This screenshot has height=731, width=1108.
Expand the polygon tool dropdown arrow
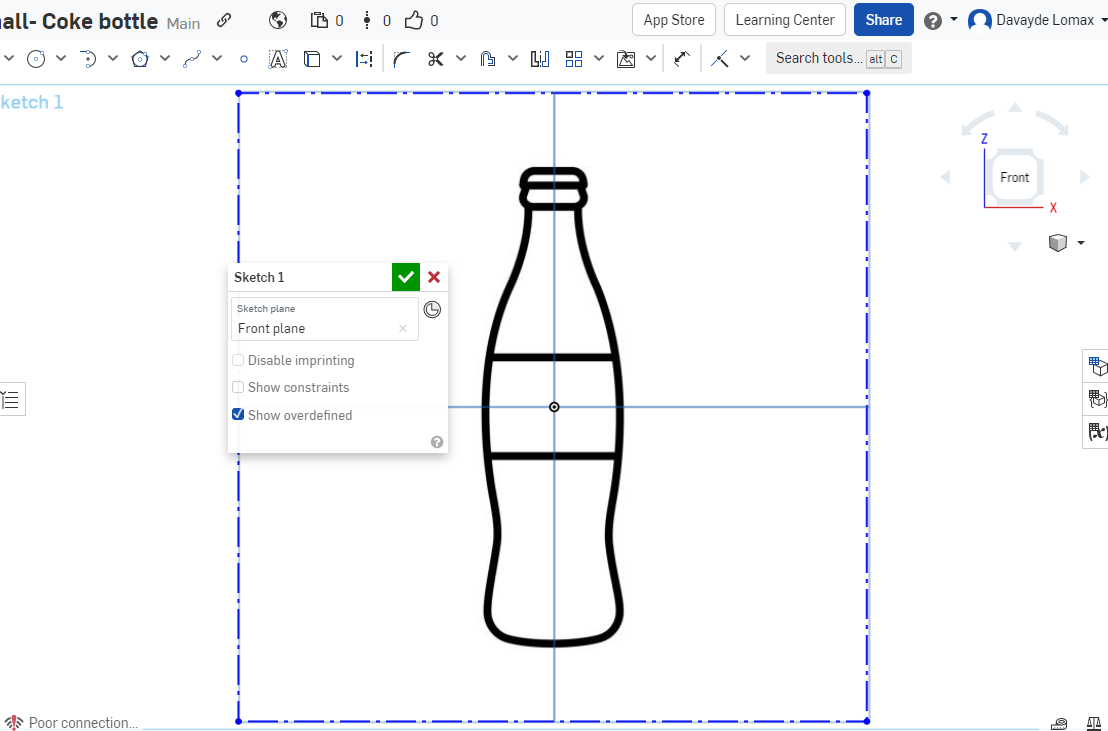(165, 59)
